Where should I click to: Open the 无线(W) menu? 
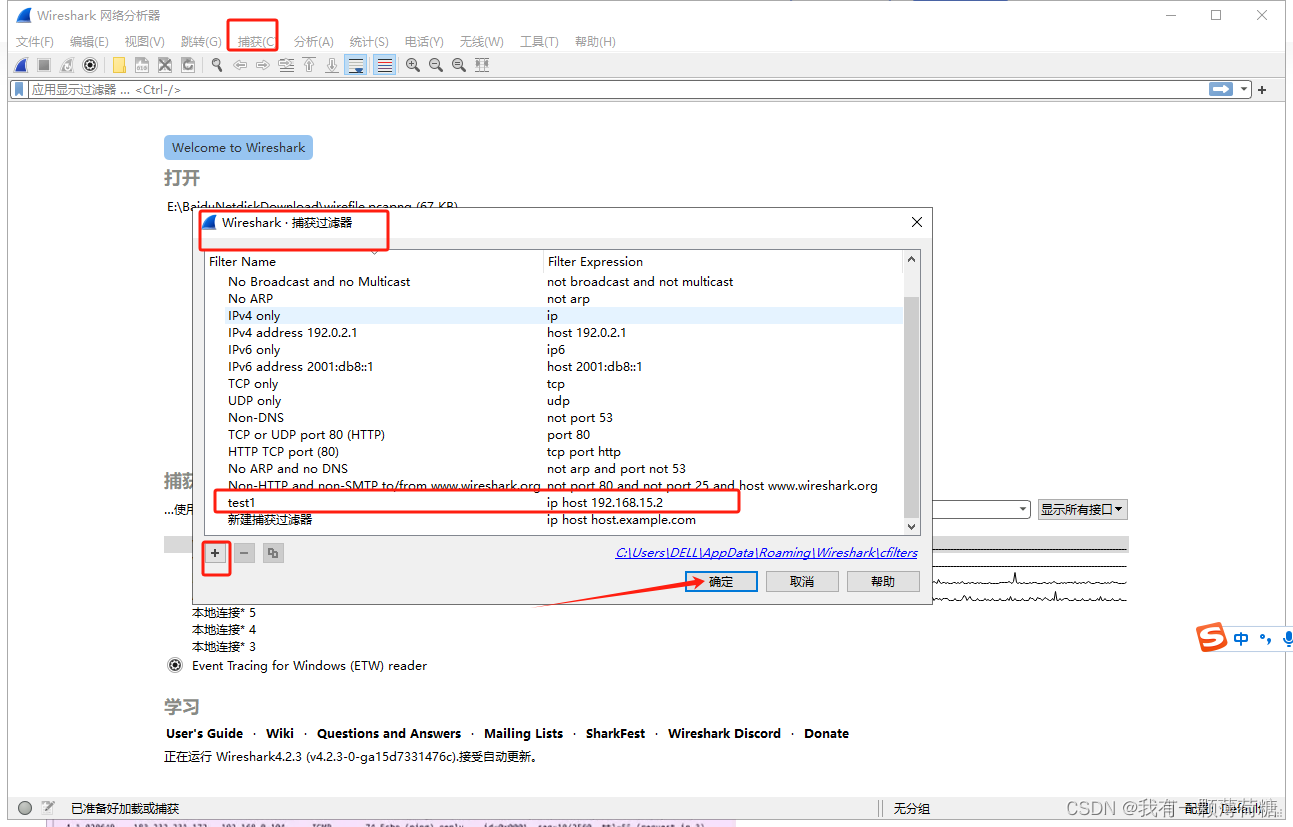(x=481, y=41)
